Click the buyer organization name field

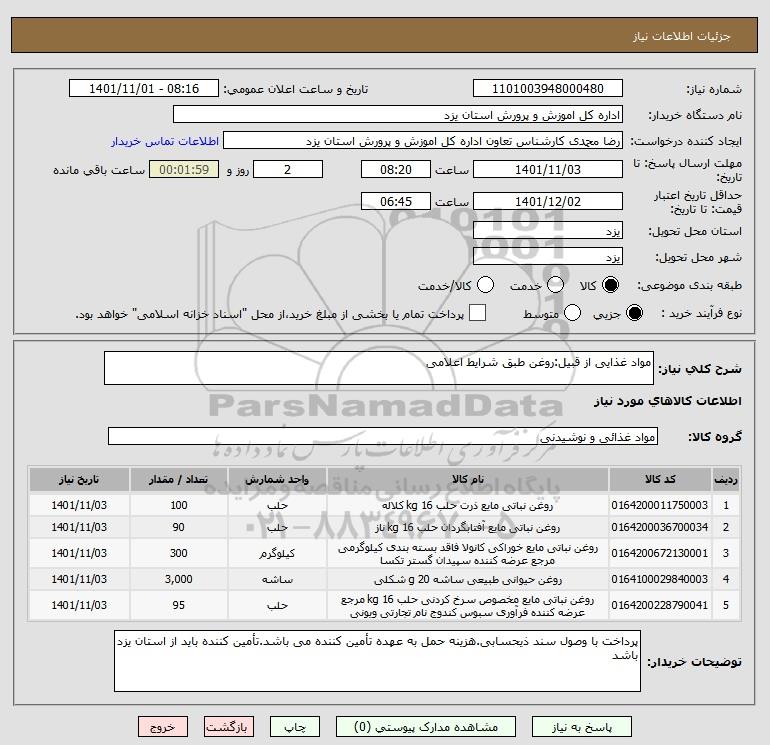(x=398, y=115)
